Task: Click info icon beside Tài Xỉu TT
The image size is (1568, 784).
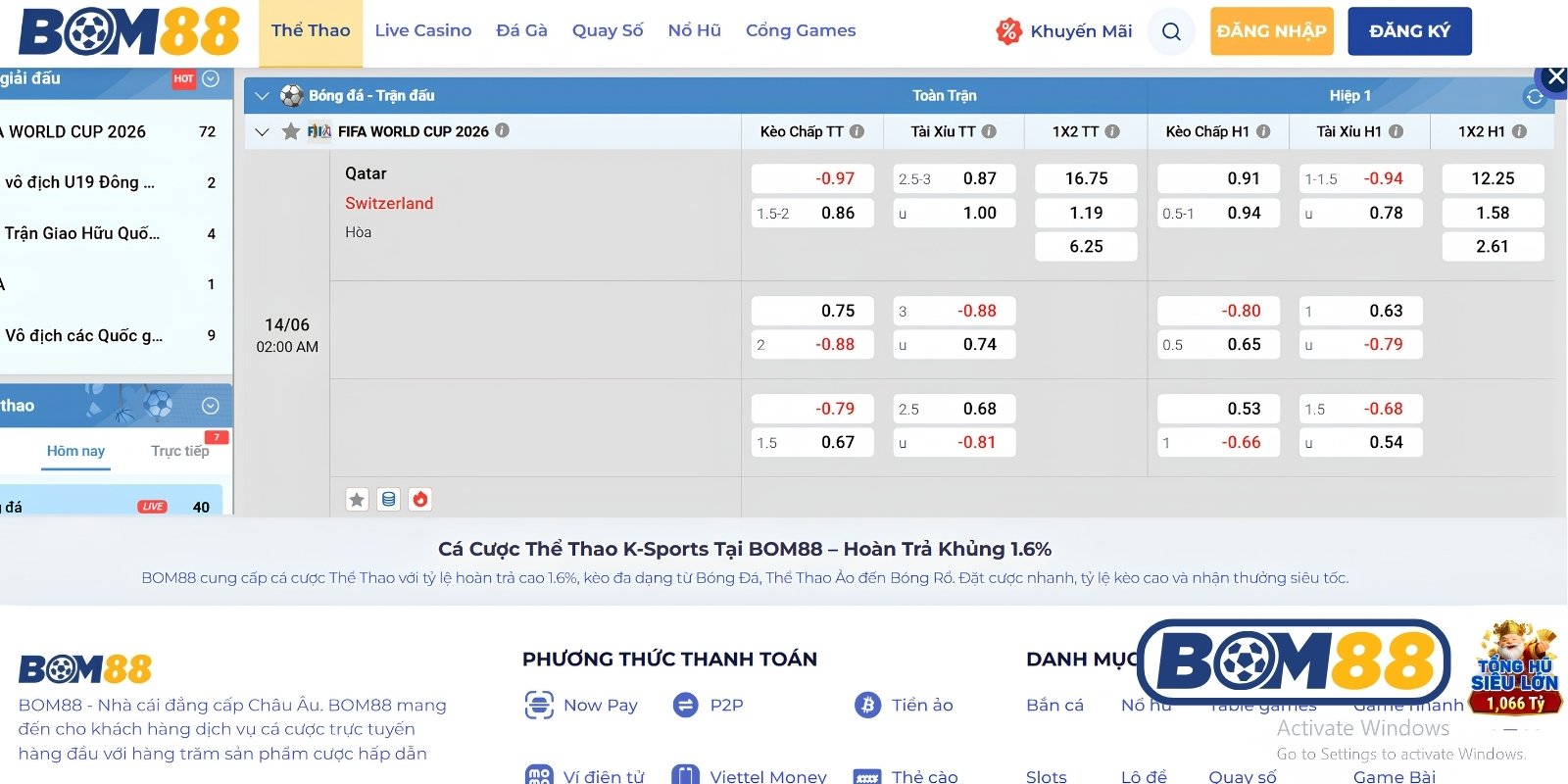Action: (989, 131)
